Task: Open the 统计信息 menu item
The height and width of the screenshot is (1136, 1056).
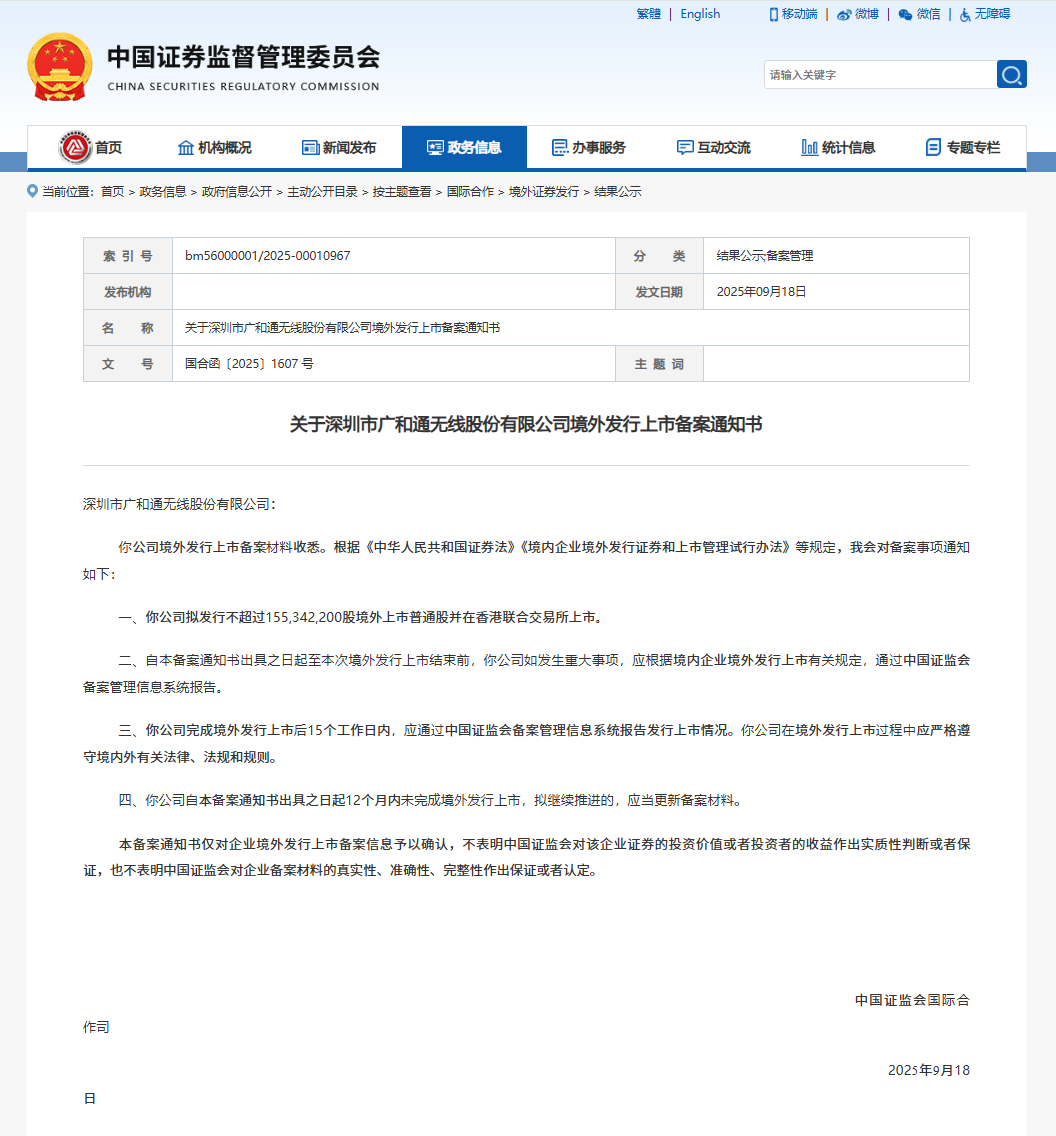Action: [x=838, y=148]
